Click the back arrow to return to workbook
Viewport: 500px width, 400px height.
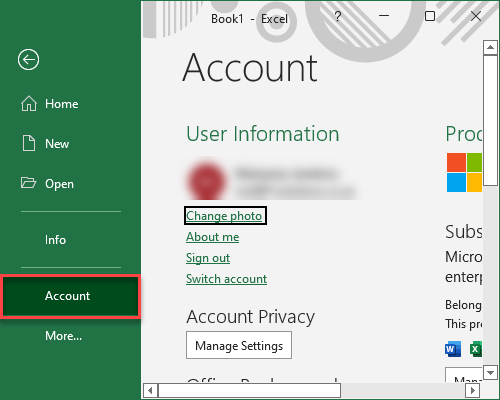pyautogui.click(x=28, y=60)
